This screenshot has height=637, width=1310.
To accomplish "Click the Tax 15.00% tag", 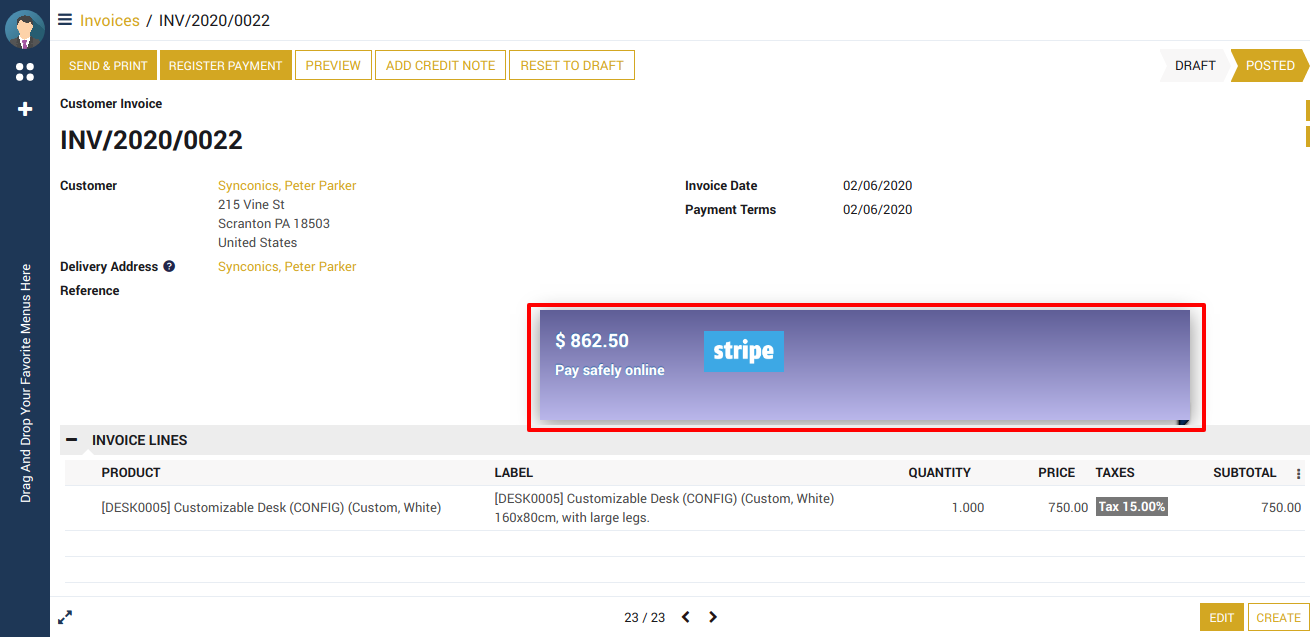I will click(1131, 507).
